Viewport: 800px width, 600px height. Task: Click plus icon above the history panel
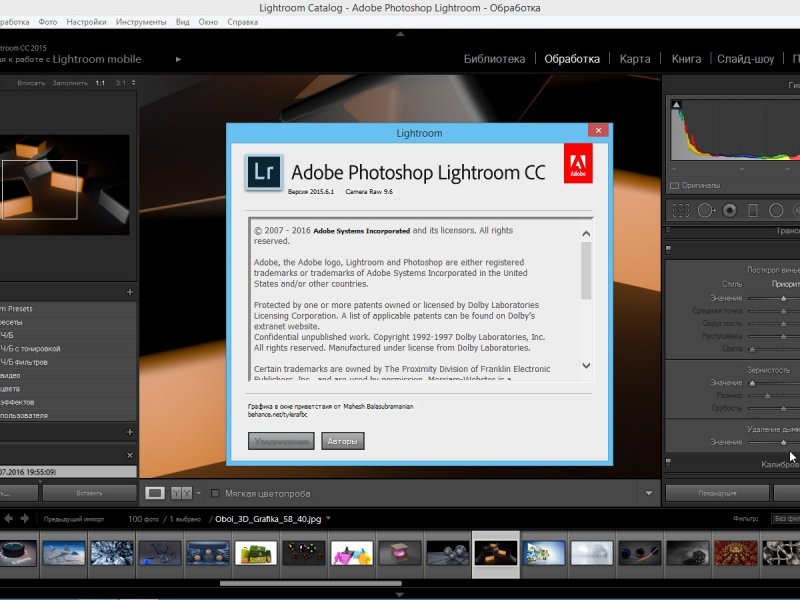tap(130, 432)
